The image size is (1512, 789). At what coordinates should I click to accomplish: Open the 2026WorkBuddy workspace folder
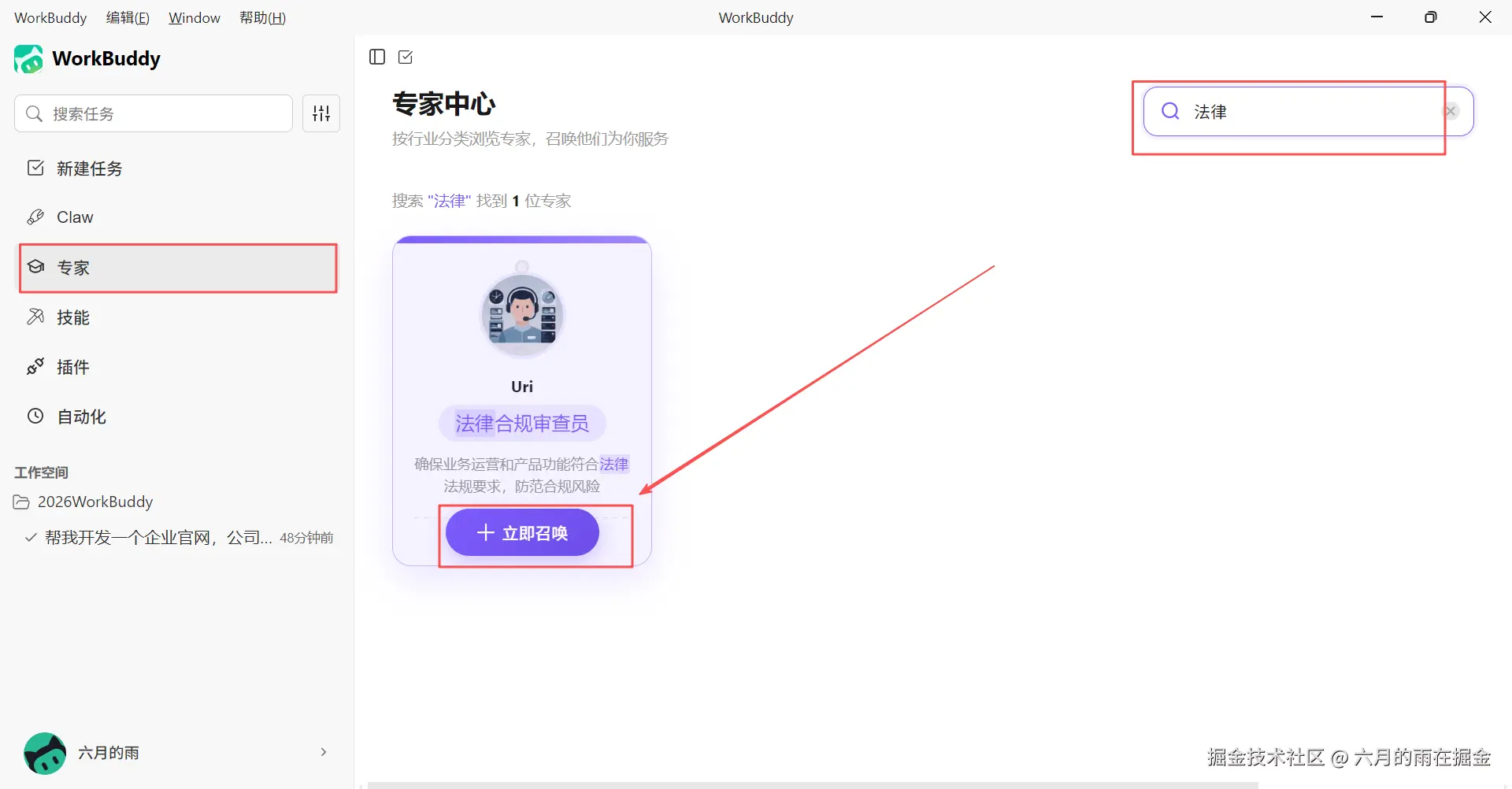[83, 502]
